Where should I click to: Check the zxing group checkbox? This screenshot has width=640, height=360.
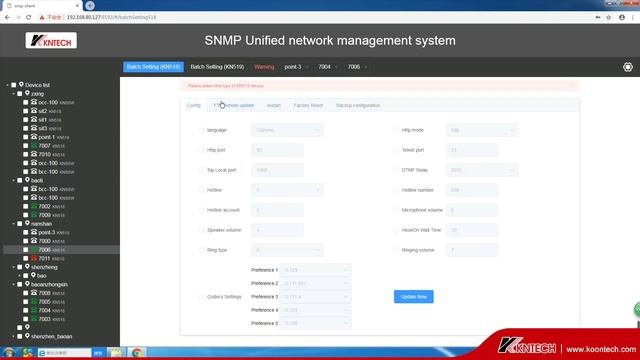tap(20, 93)
